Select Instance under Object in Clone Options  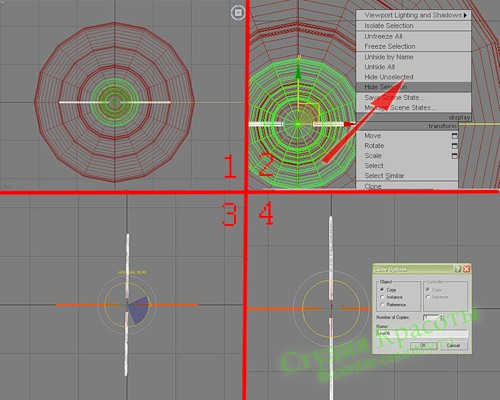tap(382, 297)
